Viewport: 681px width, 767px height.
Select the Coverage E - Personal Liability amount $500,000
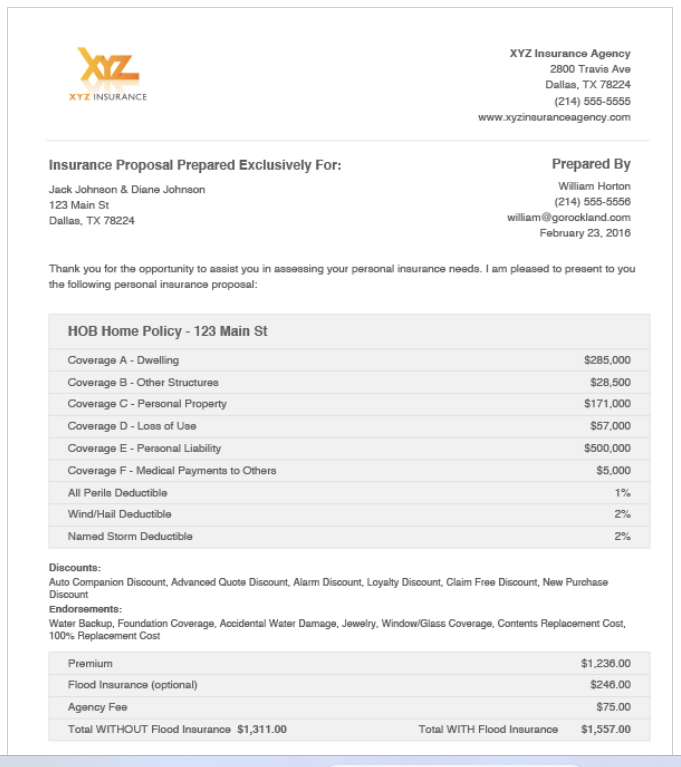click(607, 448)
